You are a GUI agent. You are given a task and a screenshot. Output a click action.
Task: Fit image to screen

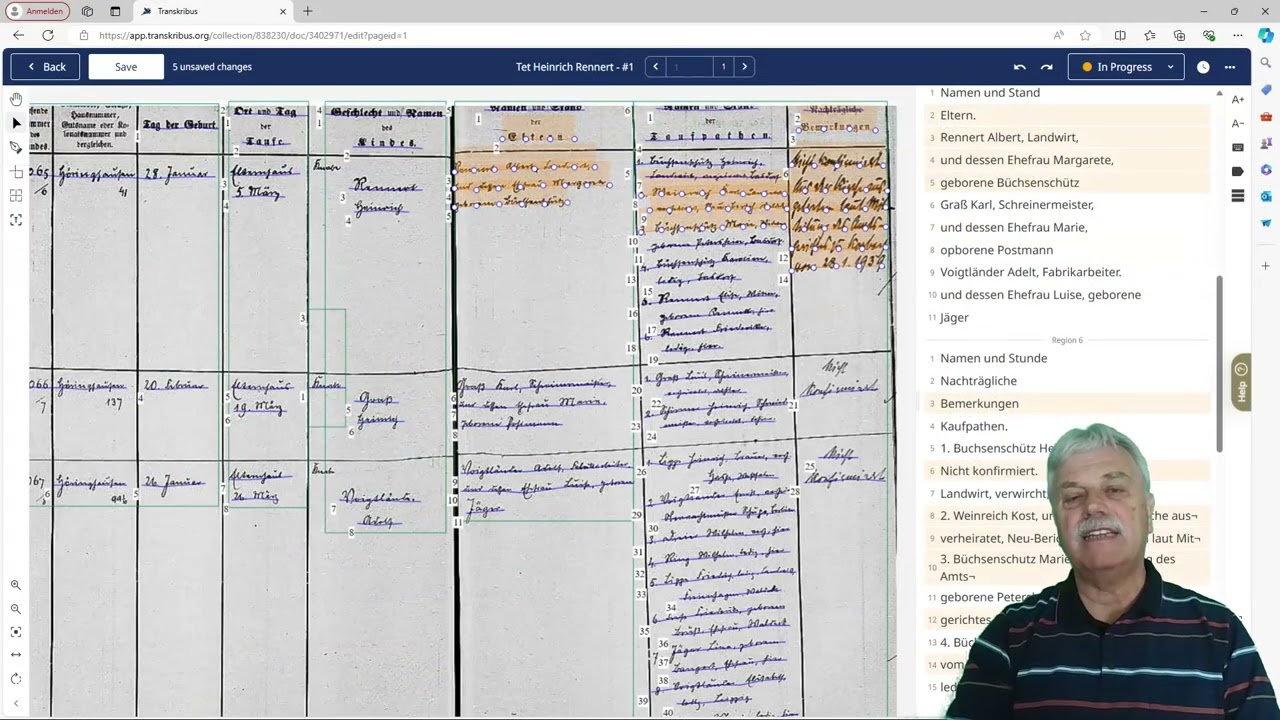click(x=16, y=632)
